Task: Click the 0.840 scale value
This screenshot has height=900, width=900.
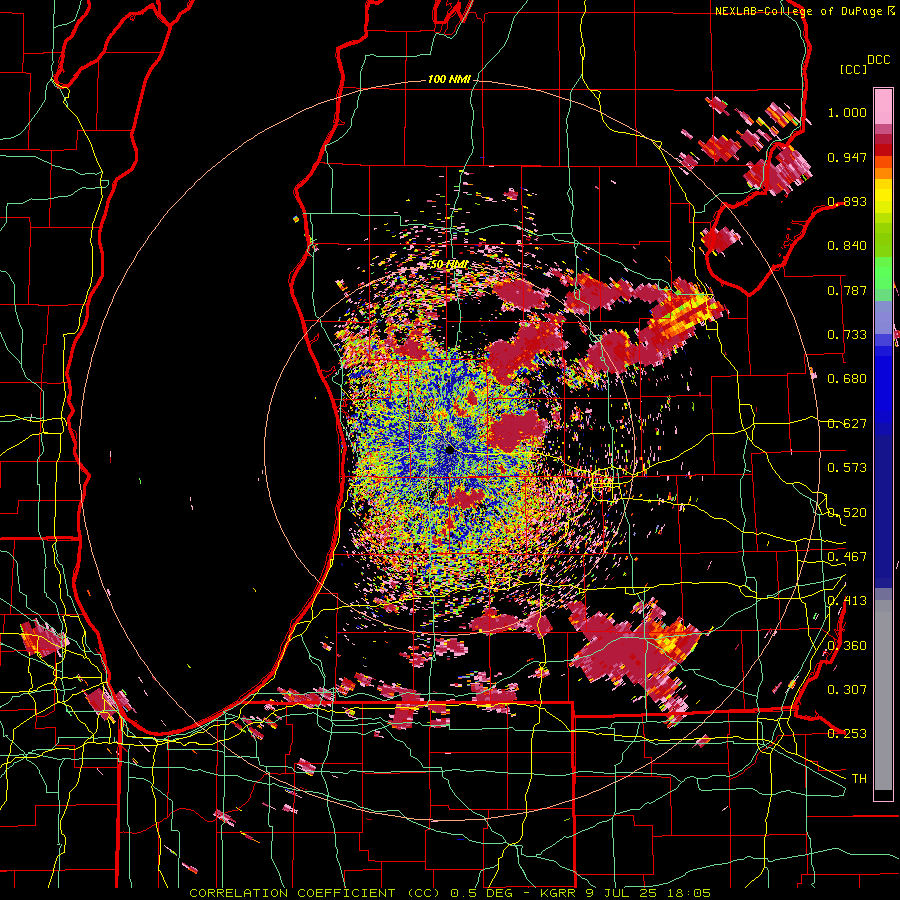Action: tap(847, 246)
